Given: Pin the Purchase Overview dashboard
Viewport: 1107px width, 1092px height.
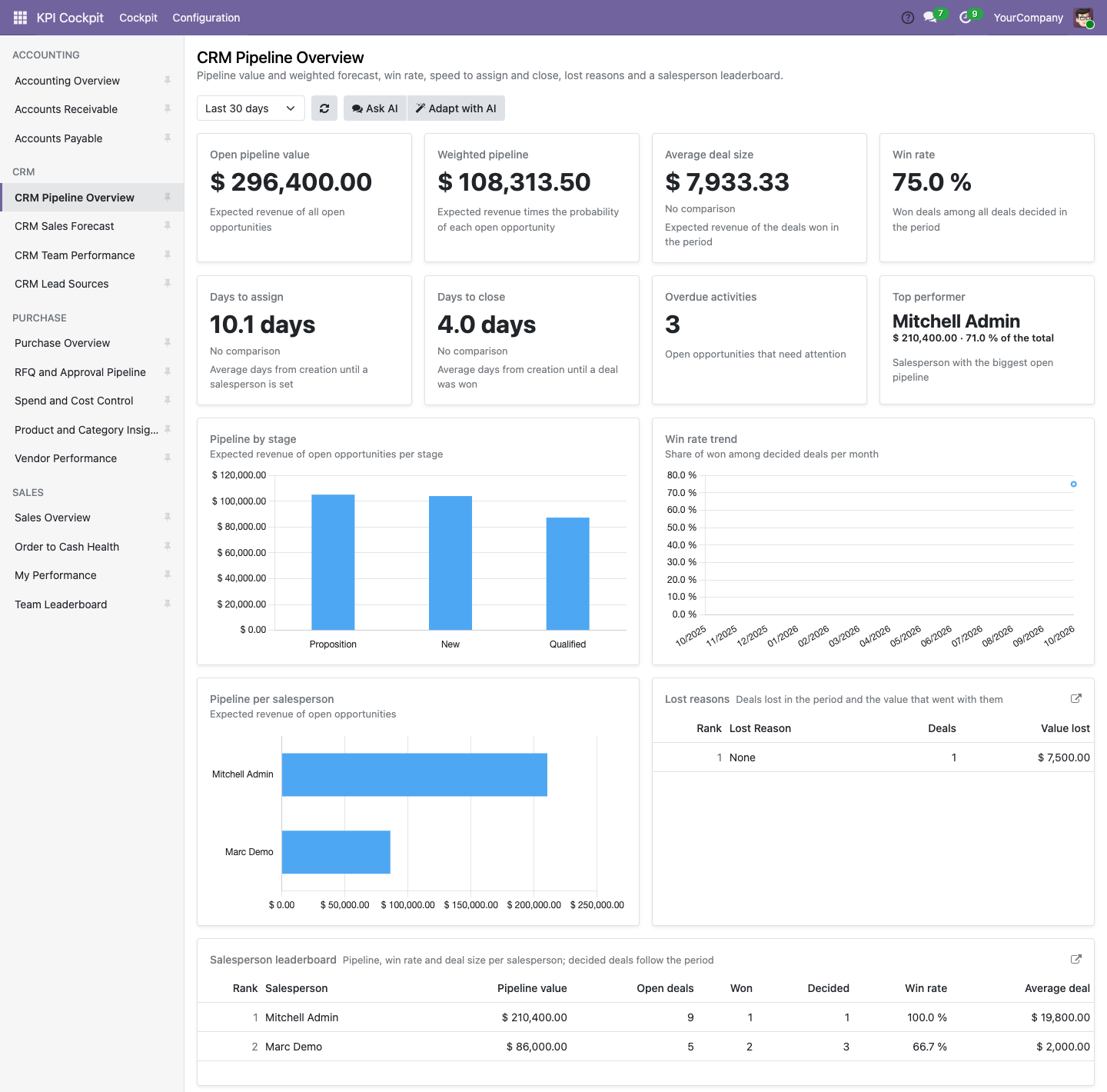Looking at the screenshot, I should point(168,342).
